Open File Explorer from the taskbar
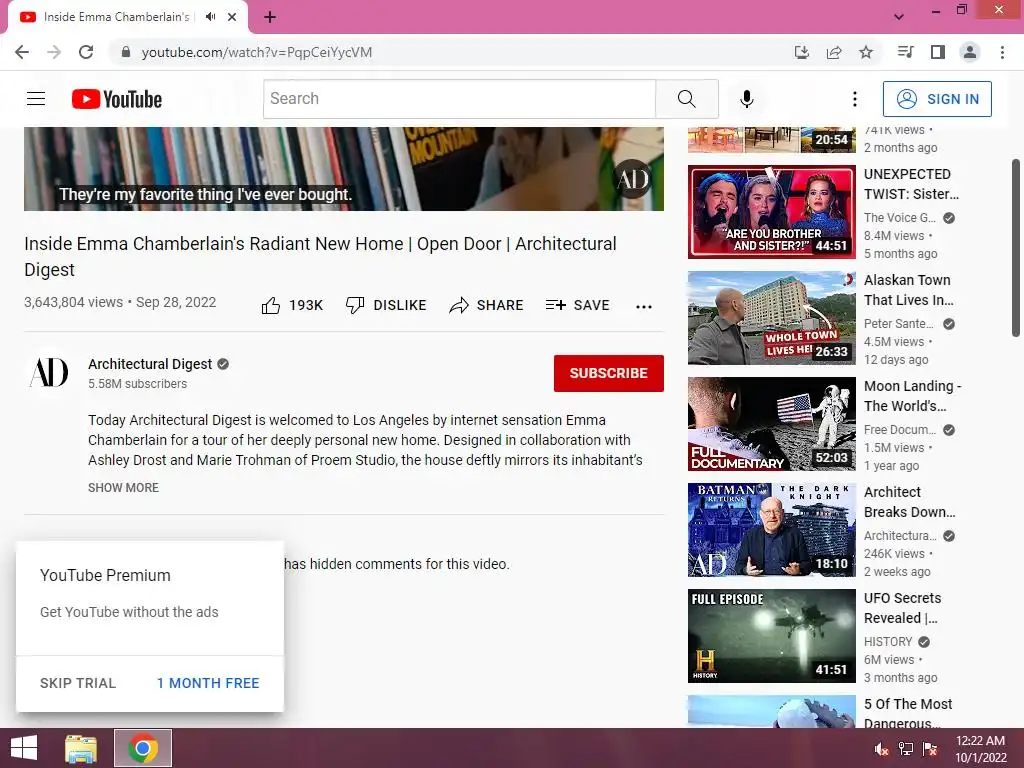 click(81, 748)
